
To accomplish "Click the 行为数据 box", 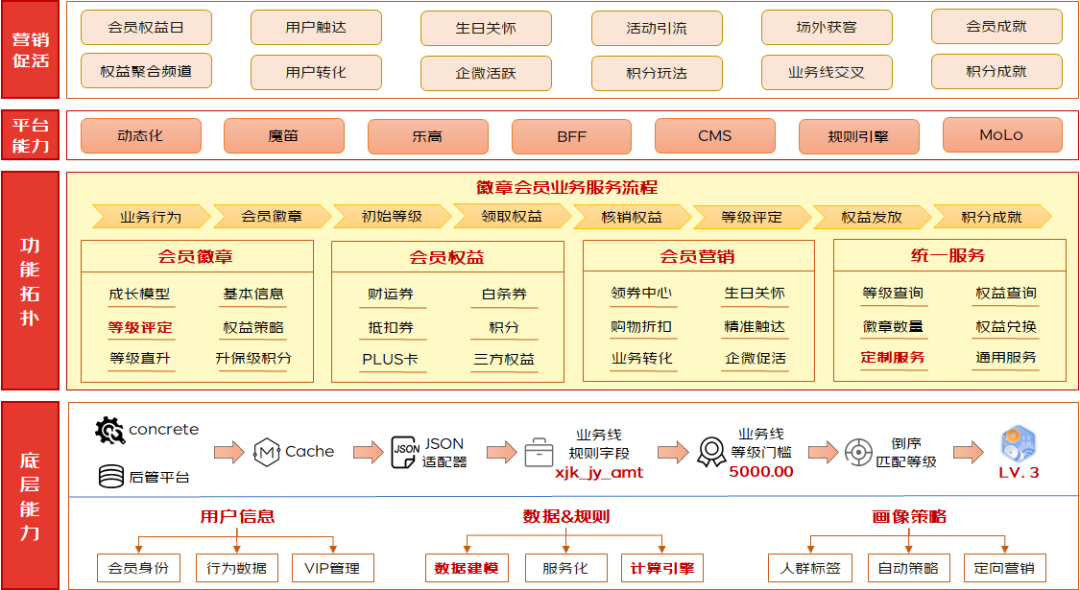I will [x=237, y=568].
